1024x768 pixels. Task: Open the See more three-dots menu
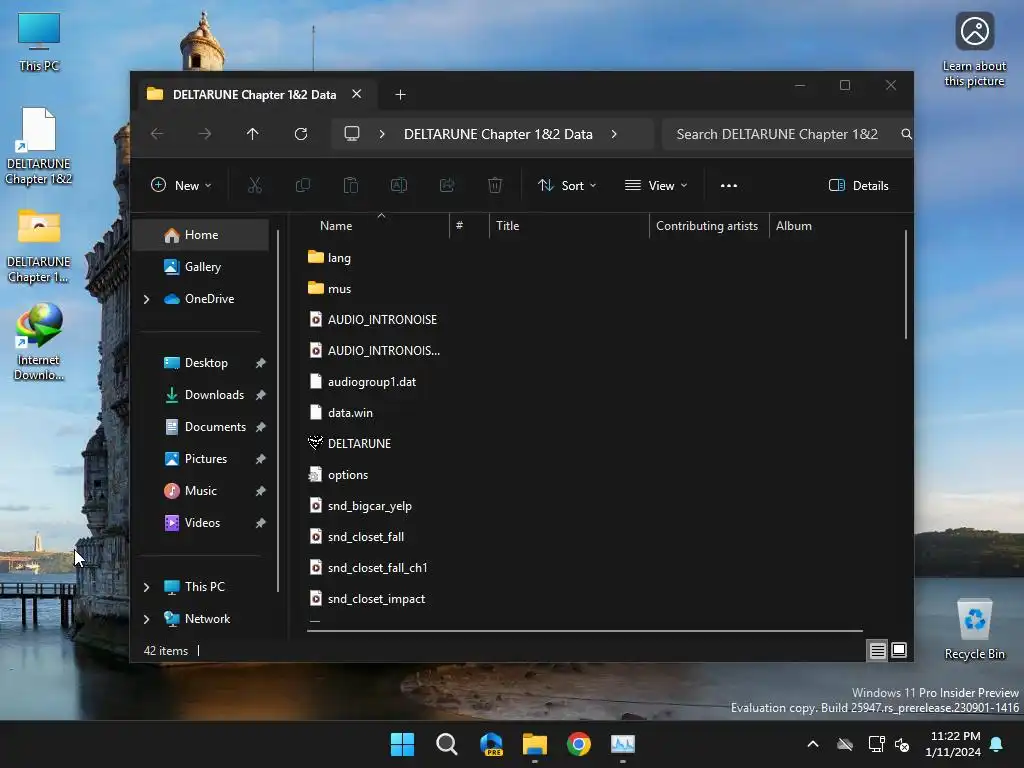pyautogui.click(x=729, y=185)
